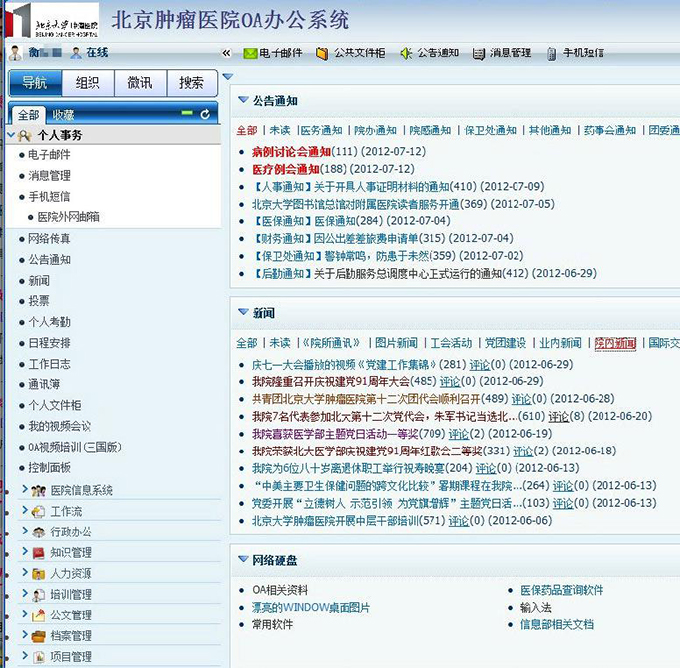
Task: Collapse the 公告通知 panel triangle
Action: [x=243, y=100]
